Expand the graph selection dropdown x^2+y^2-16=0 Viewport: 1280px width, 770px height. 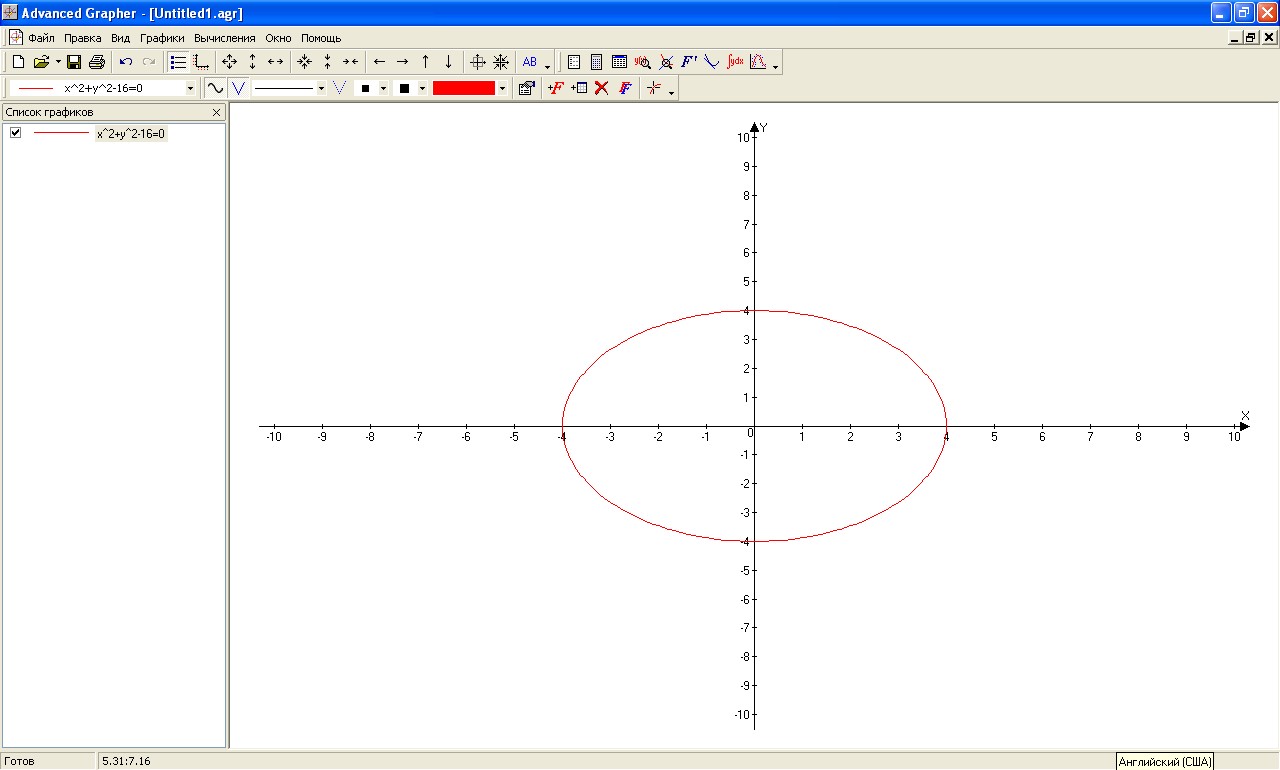pyautogui.click(x=190, y=88)
